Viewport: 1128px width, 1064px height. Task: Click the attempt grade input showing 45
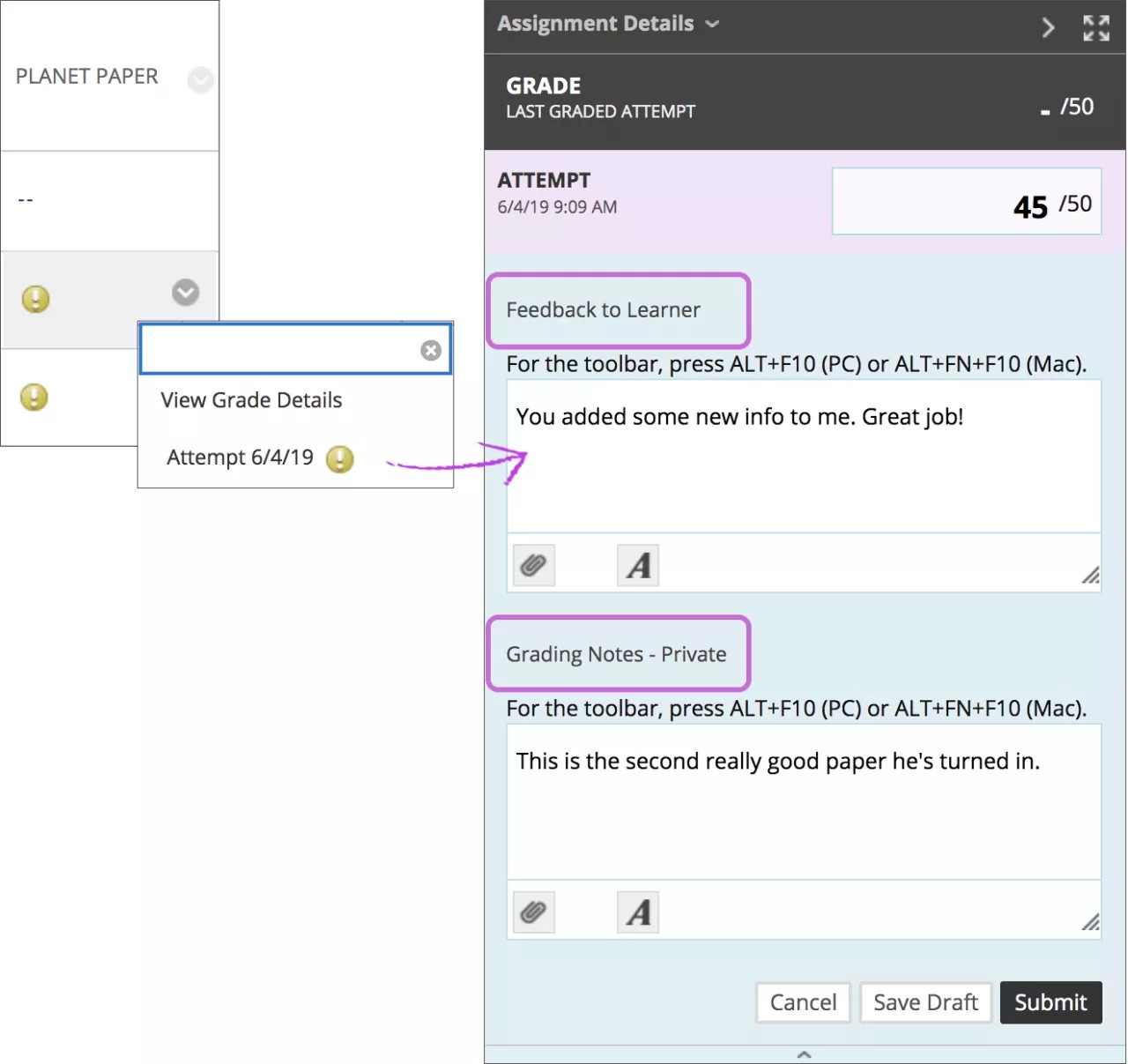coord(966,201)
